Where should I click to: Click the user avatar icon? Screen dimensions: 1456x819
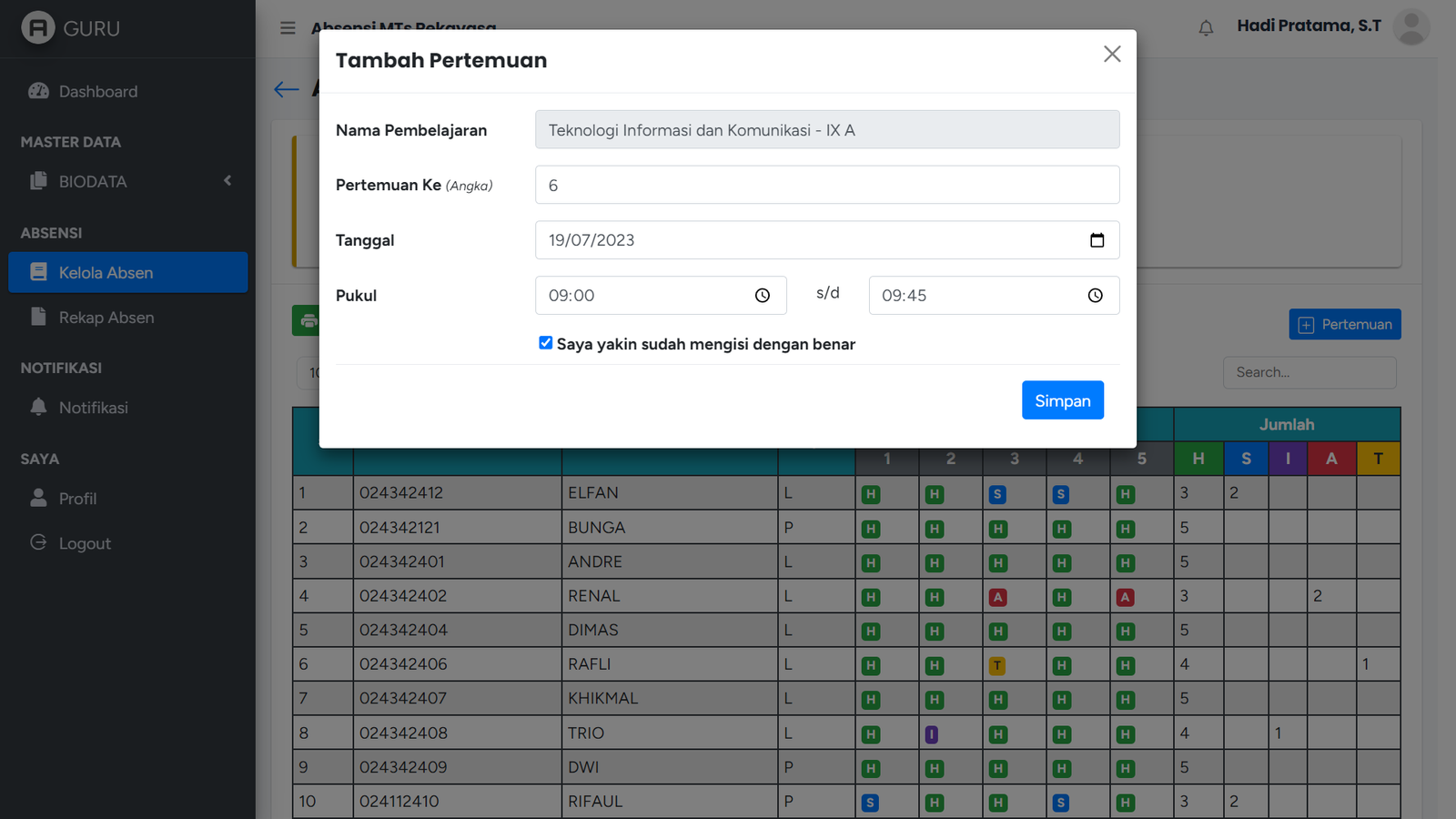point(1410,27)
